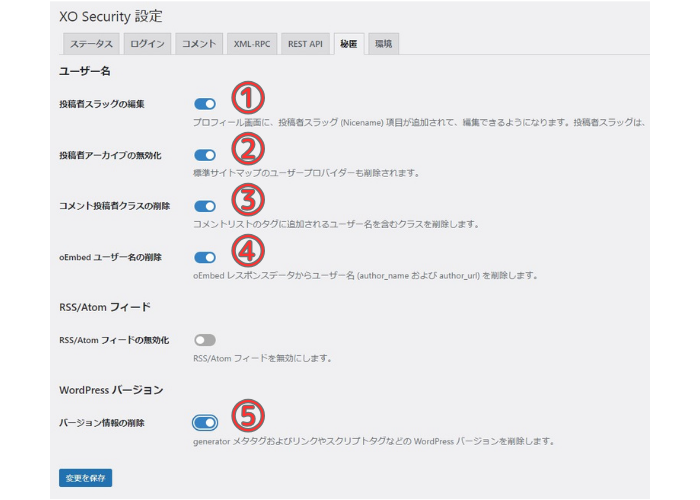Click the ユーザー名 section heading
700x500 pixels.
pos(85,71)
